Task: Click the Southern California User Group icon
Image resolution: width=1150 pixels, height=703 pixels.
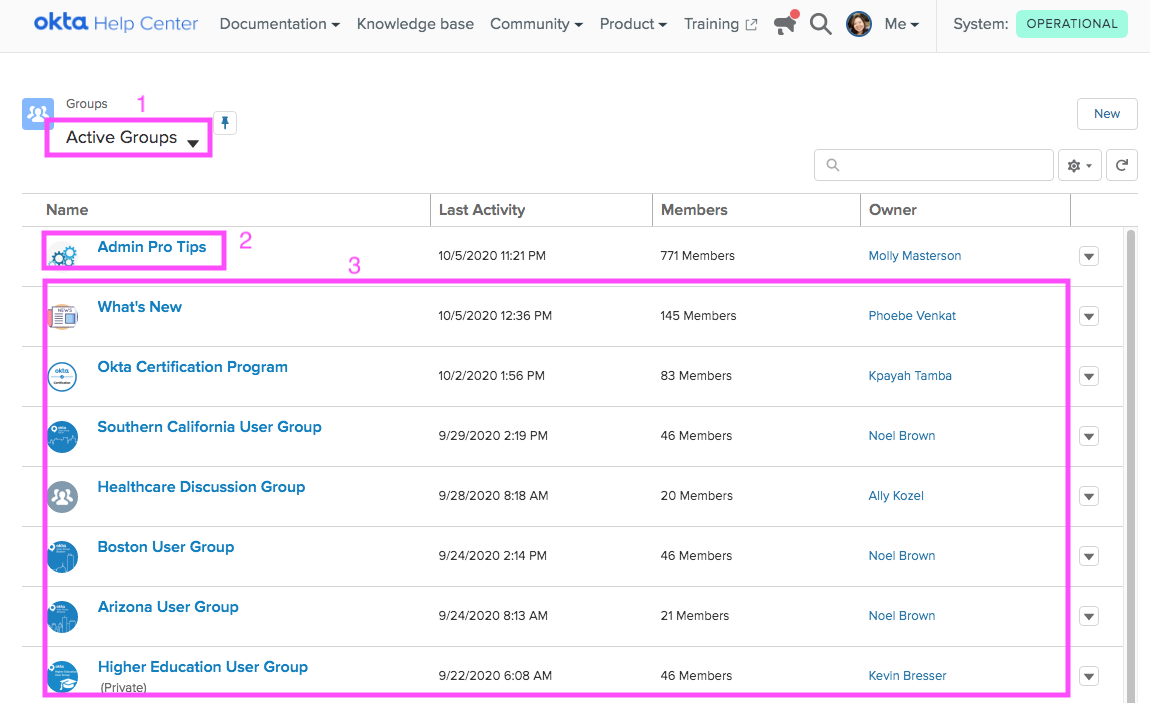Action: (x=62, y=437)
